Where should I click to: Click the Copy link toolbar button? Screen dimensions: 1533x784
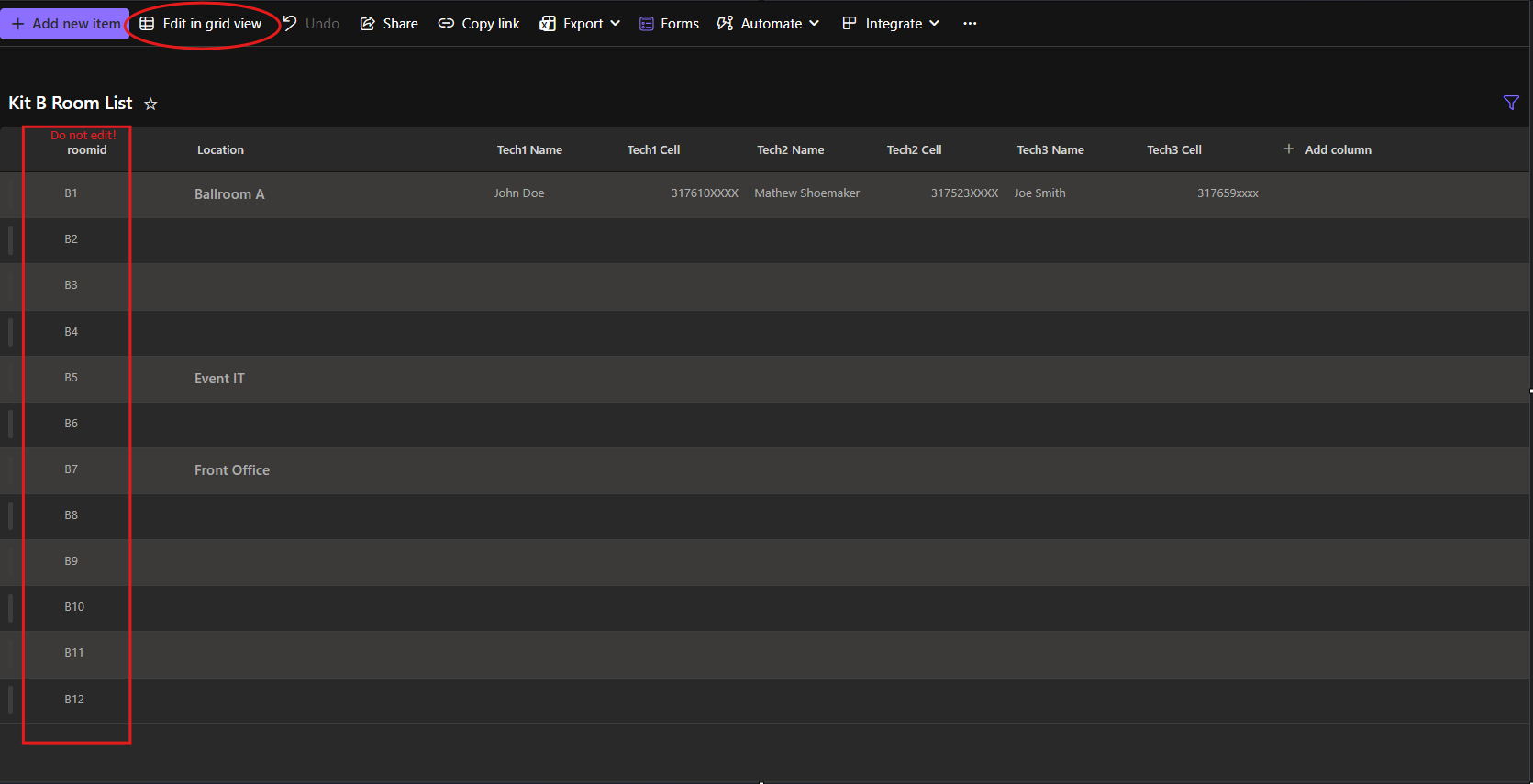(479, 24)
